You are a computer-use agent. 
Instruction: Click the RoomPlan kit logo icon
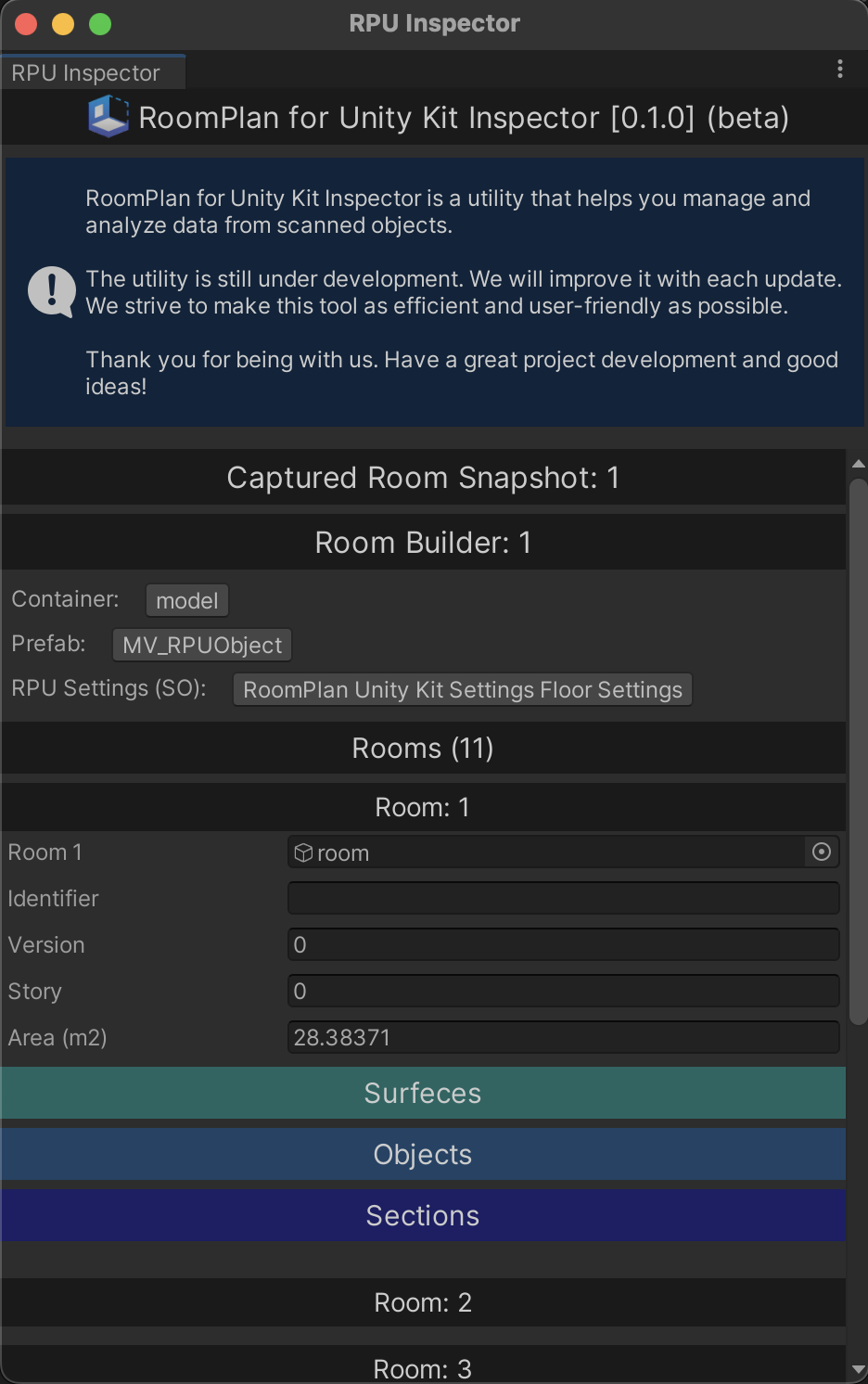[108, 117]
